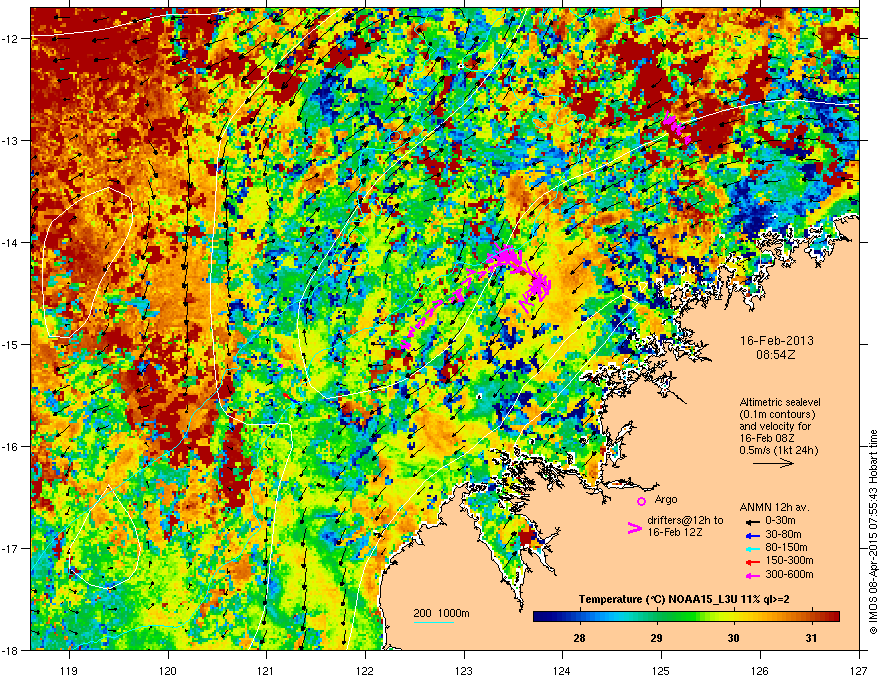Click the black 0-30m arrow in legend
880x680 pixels.
pos(752,521)
